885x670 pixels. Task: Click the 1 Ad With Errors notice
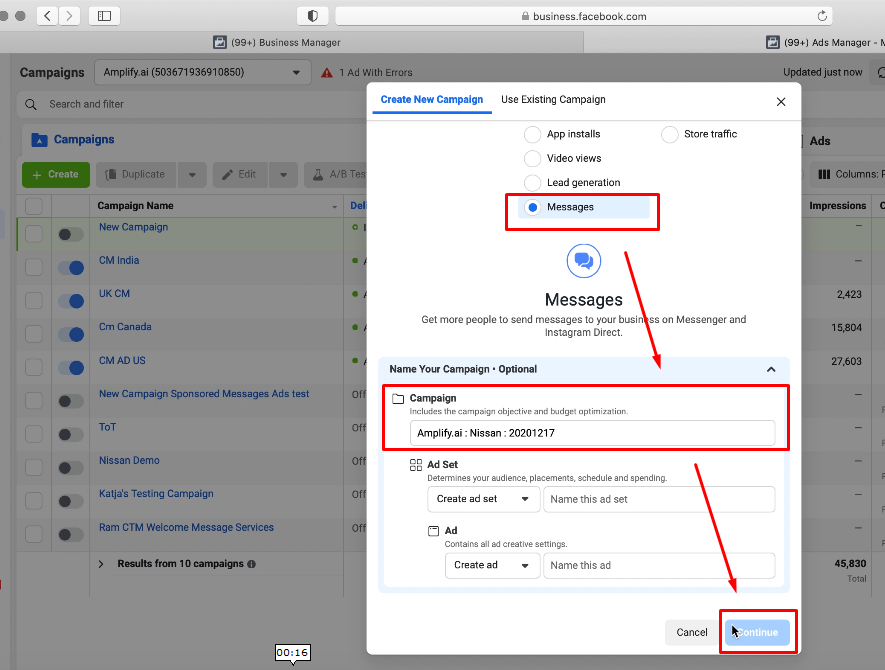(376, 73)
